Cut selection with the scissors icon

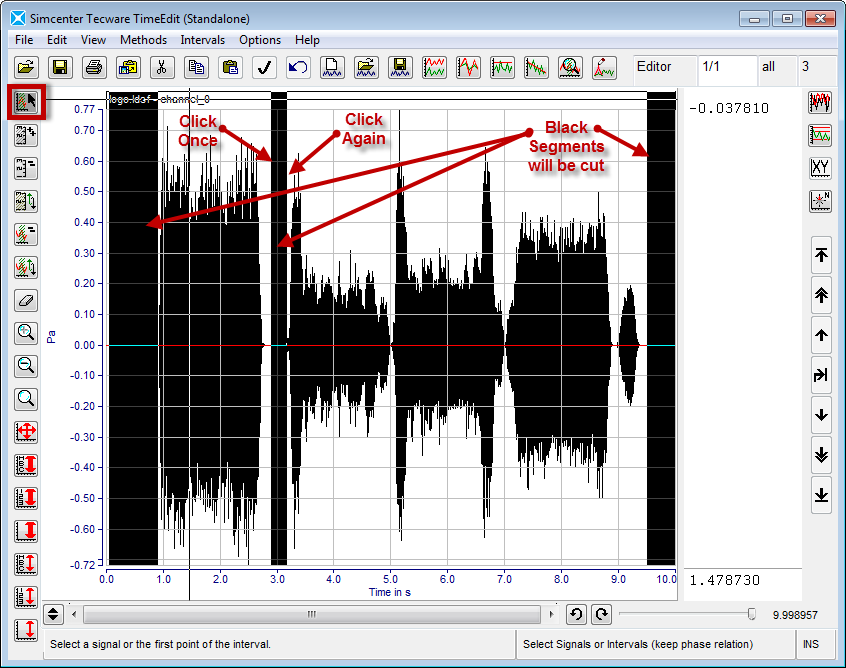tap(162, 67)
